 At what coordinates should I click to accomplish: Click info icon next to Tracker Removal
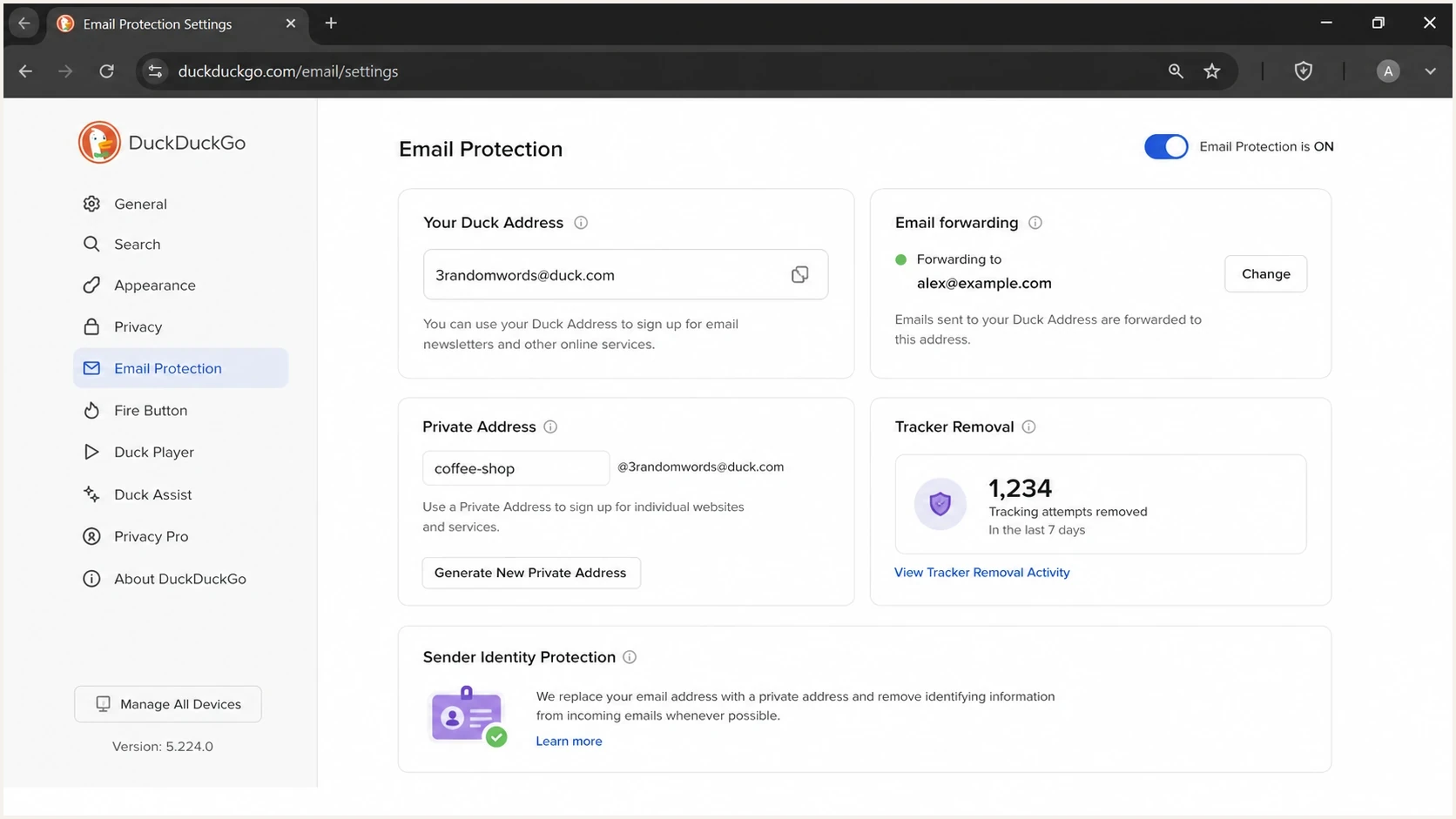(1028, 426)
